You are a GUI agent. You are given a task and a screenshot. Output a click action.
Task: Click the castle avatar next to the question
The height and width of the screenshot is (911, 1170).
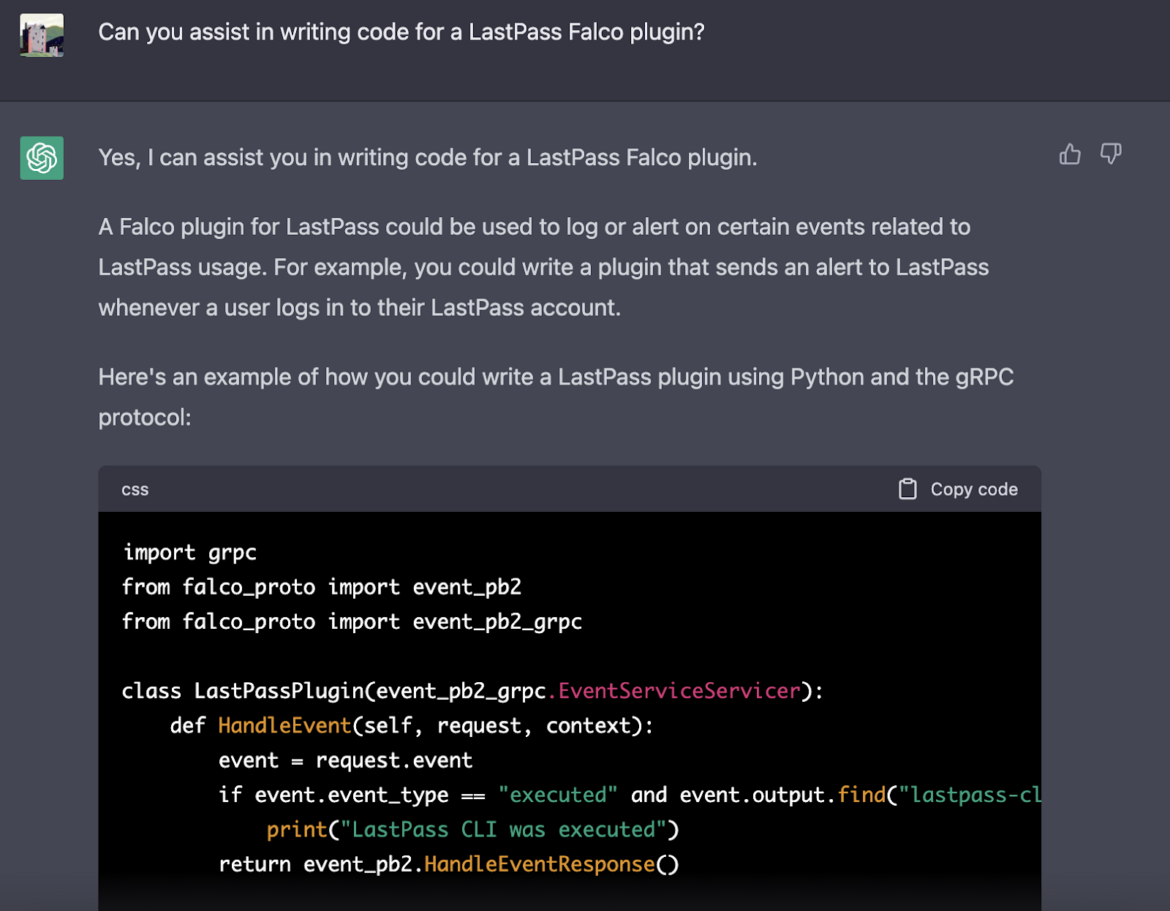click(x=41, y=33)
